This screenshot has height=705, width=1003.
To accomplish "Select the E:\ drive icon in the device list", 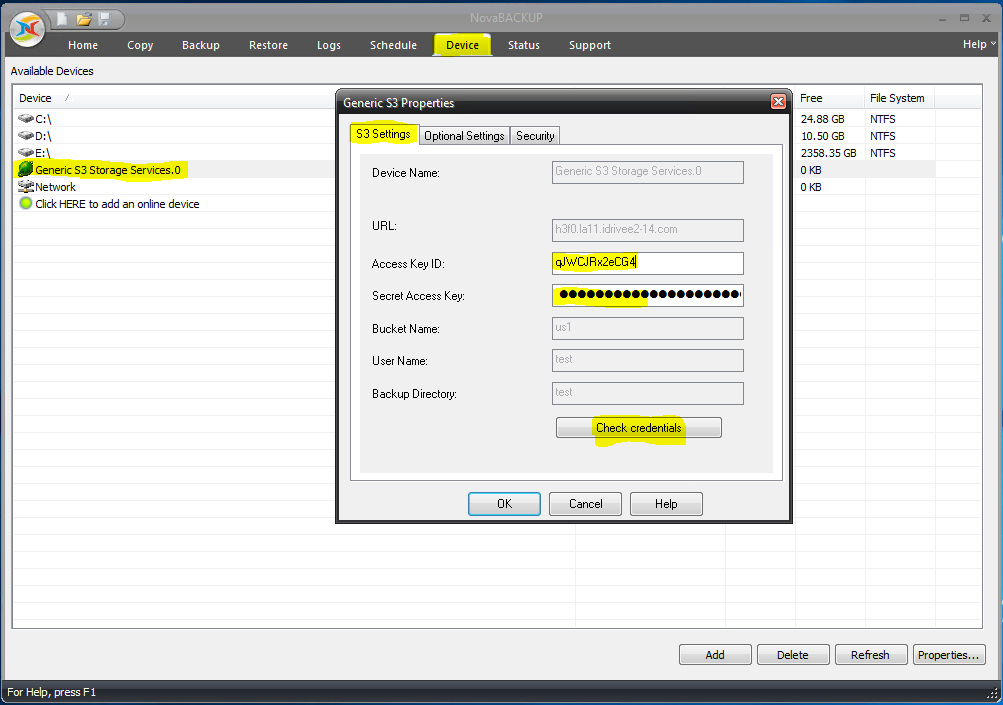I will click(26, 152).
